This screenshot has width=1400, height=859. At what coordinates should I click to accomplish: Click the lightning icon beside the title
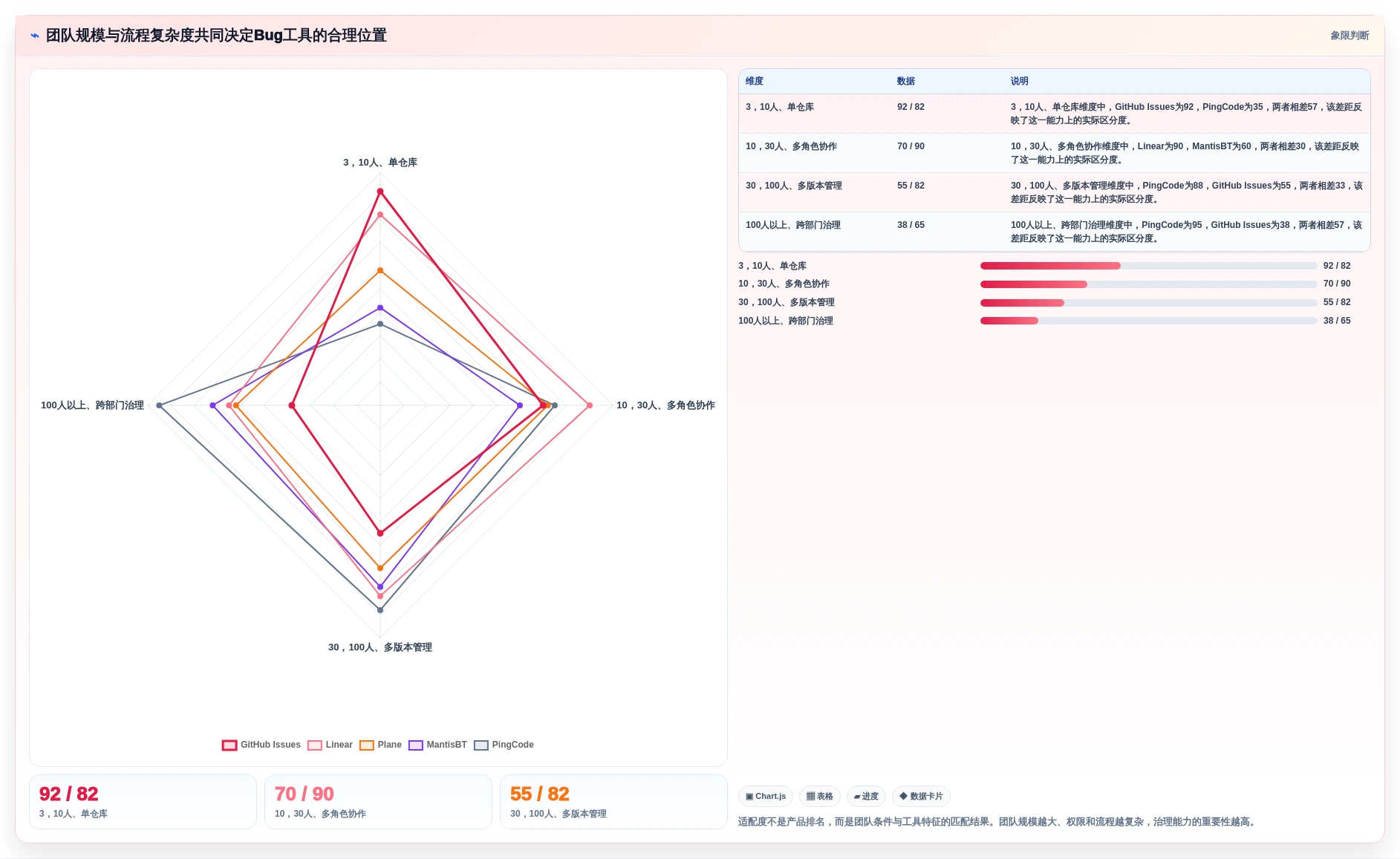point(35,36)
